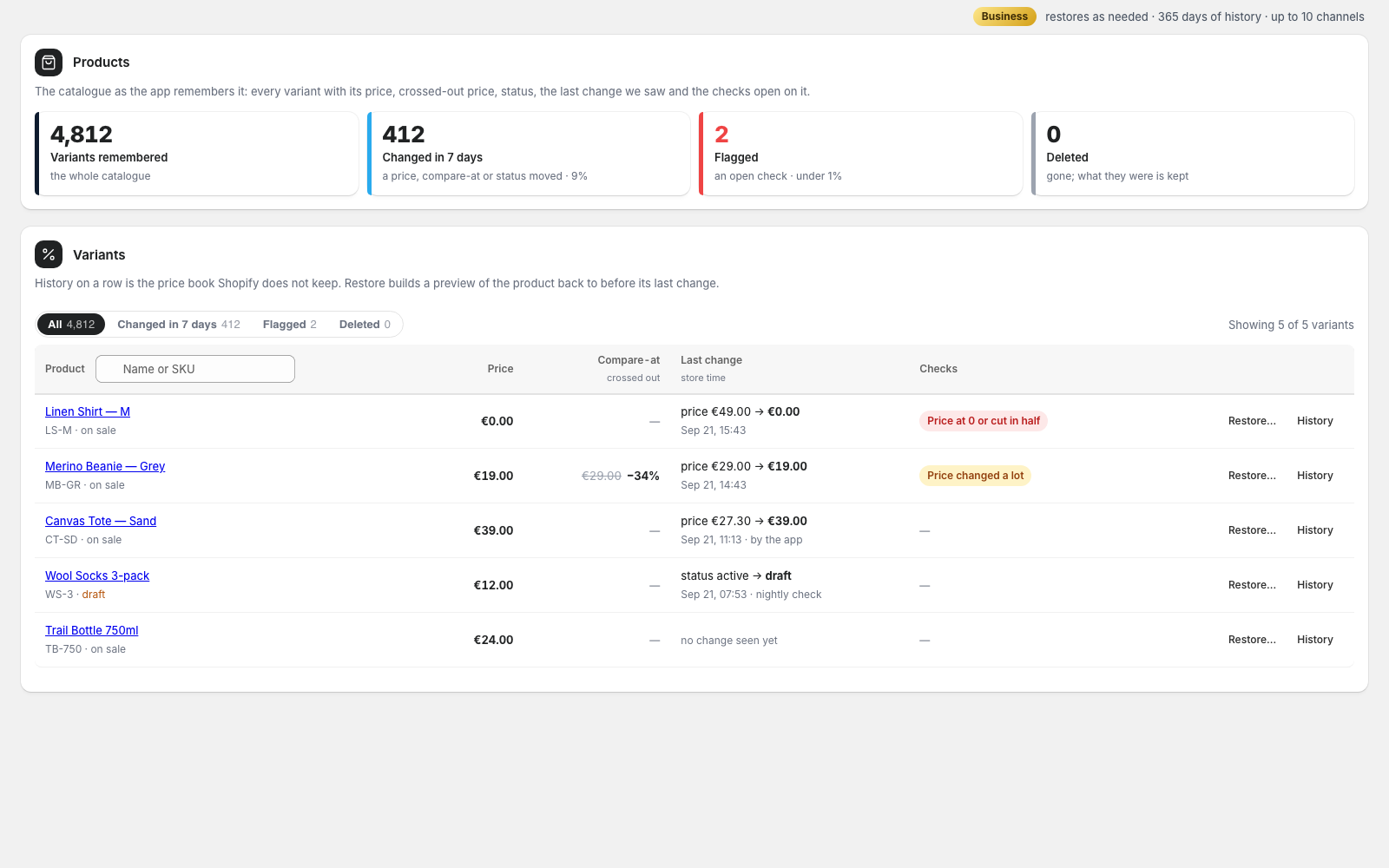
Task: Select the 0 Deleted summary card
Action: pyautogui.click(x=1193, y=154)
